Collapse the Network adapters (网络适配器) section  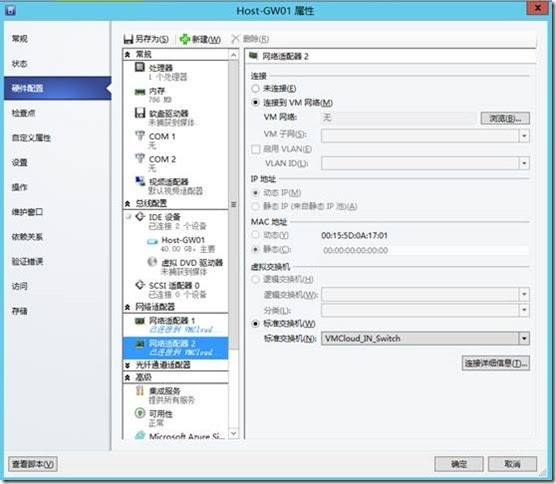[x=128, y=307]
